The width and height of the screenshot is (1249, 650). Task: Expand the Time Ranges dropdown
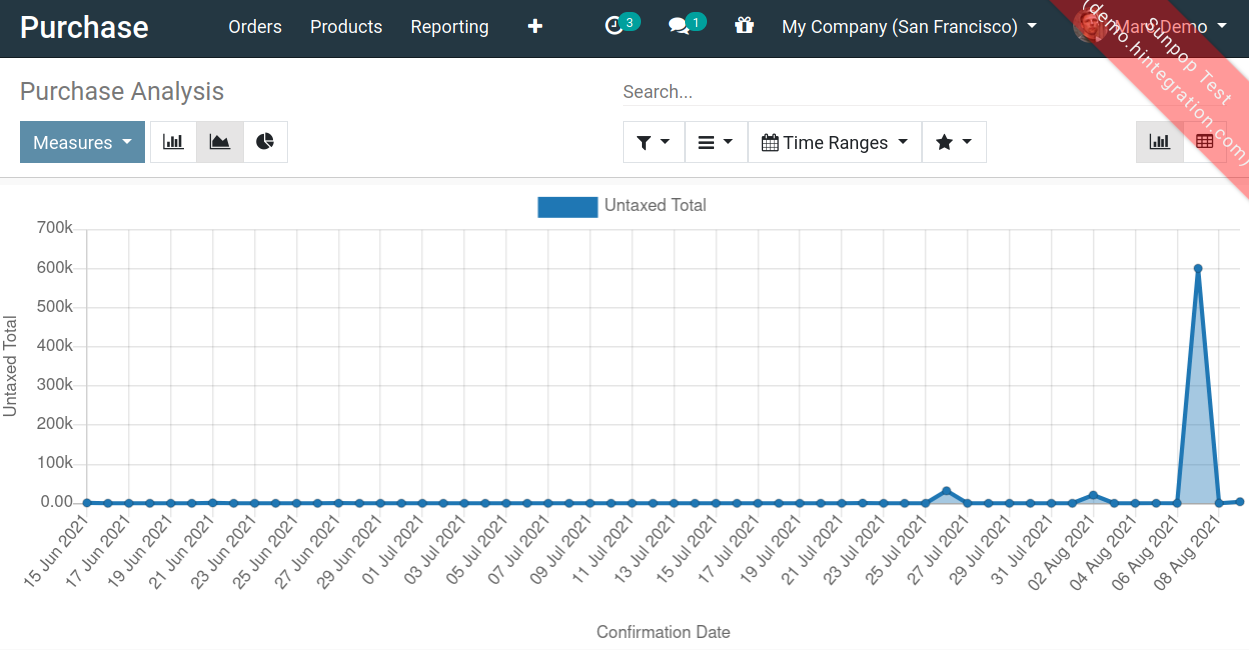pos(835,142)
